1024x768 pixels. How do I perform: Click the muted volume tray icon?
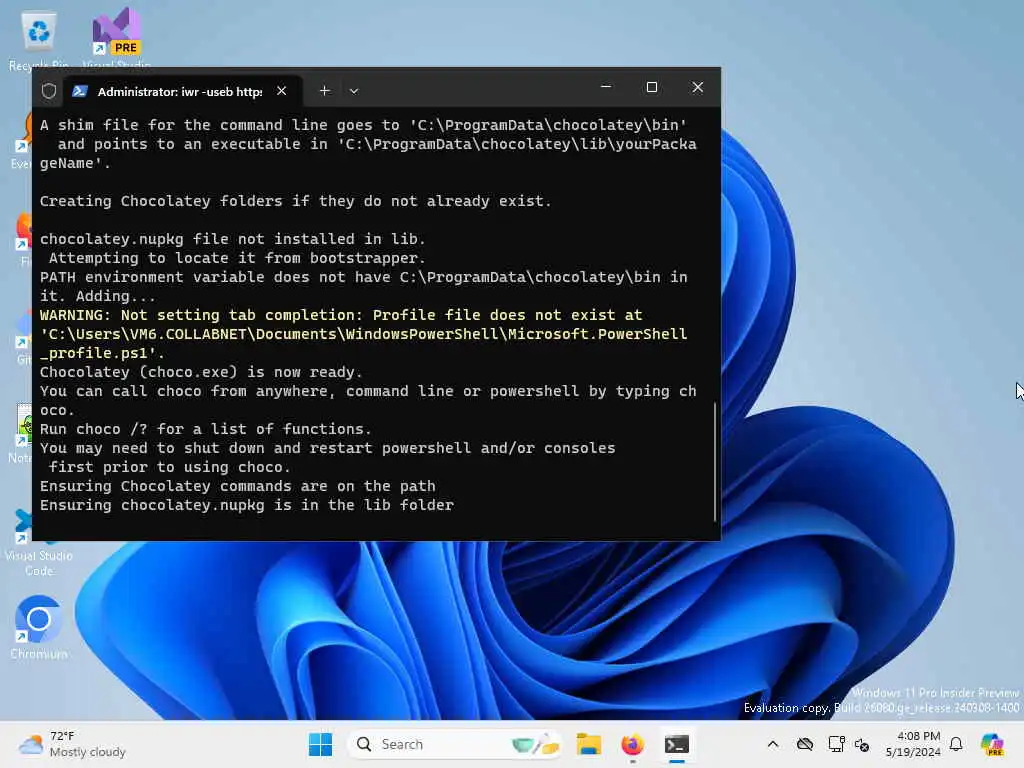point(862,745)
